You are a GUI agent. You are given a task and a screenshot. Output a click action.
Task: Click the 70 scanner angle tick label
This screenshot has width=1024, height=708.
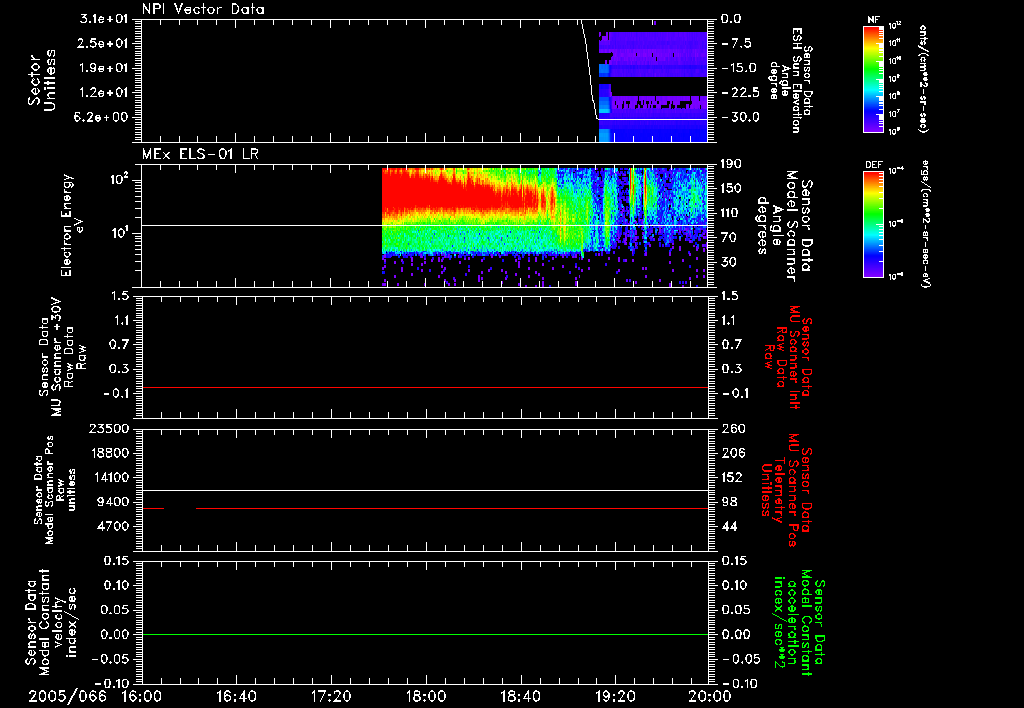[729, 237]
